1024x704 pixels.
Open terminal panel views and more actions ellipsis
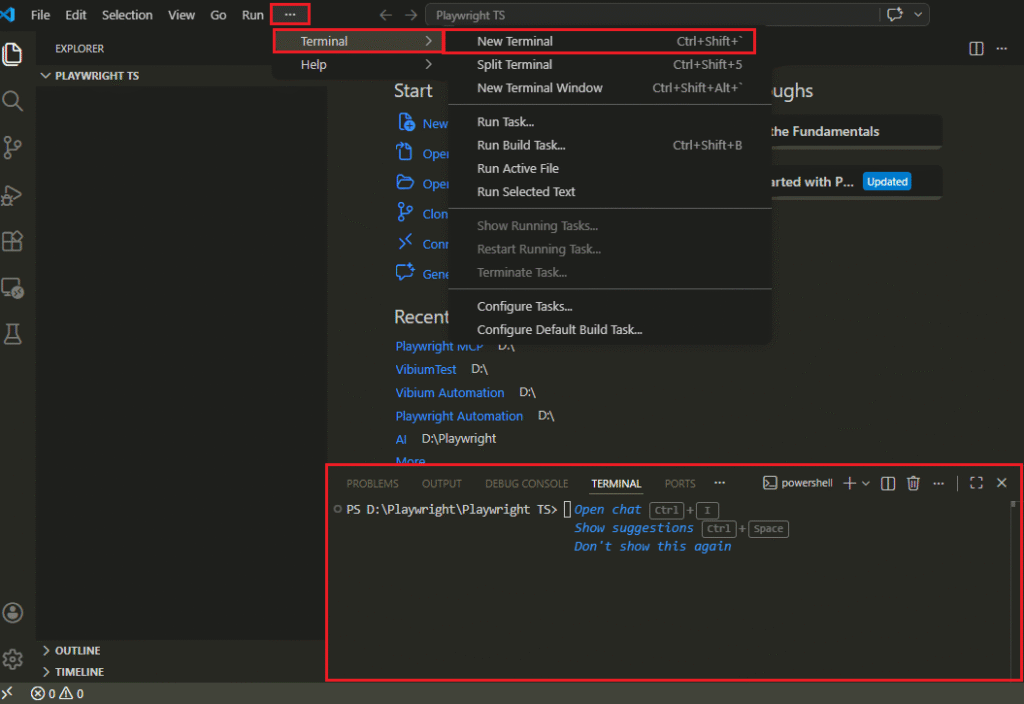pyautogui.click(x=938, y=483)
